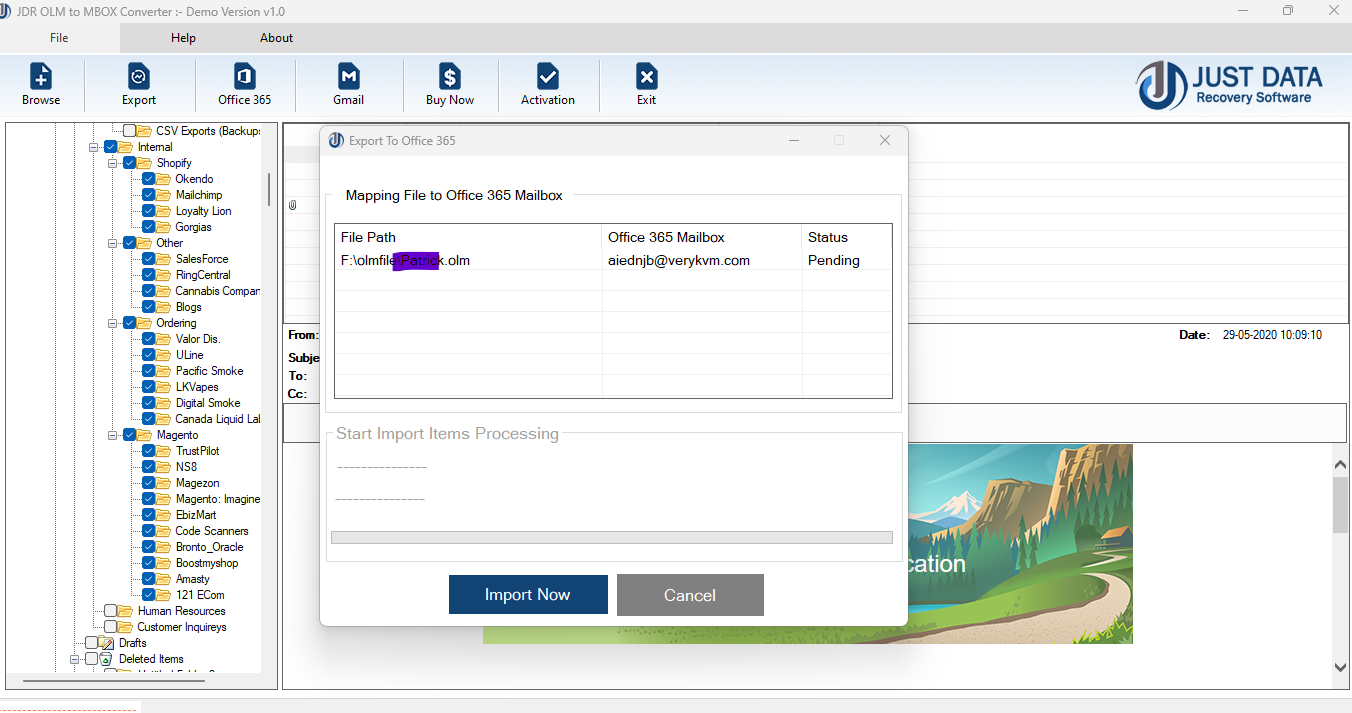Select the Bronto_Oracle folder
The width and height of the screenshot is (1352, 713).
pyautogui.click(x=209, y=547)
